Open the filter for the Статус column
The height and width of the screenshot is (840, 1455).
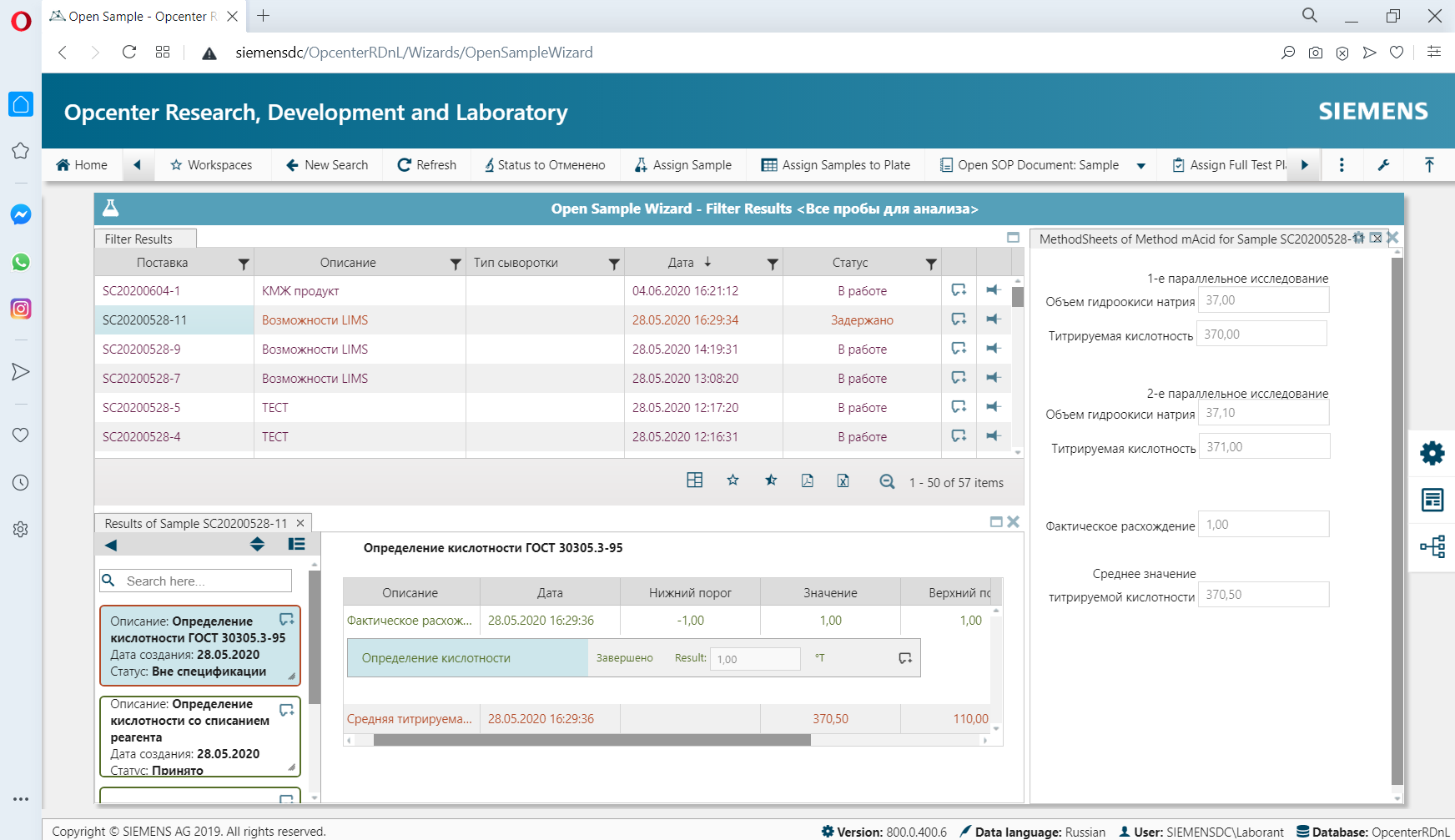click(x=931, y=264)
